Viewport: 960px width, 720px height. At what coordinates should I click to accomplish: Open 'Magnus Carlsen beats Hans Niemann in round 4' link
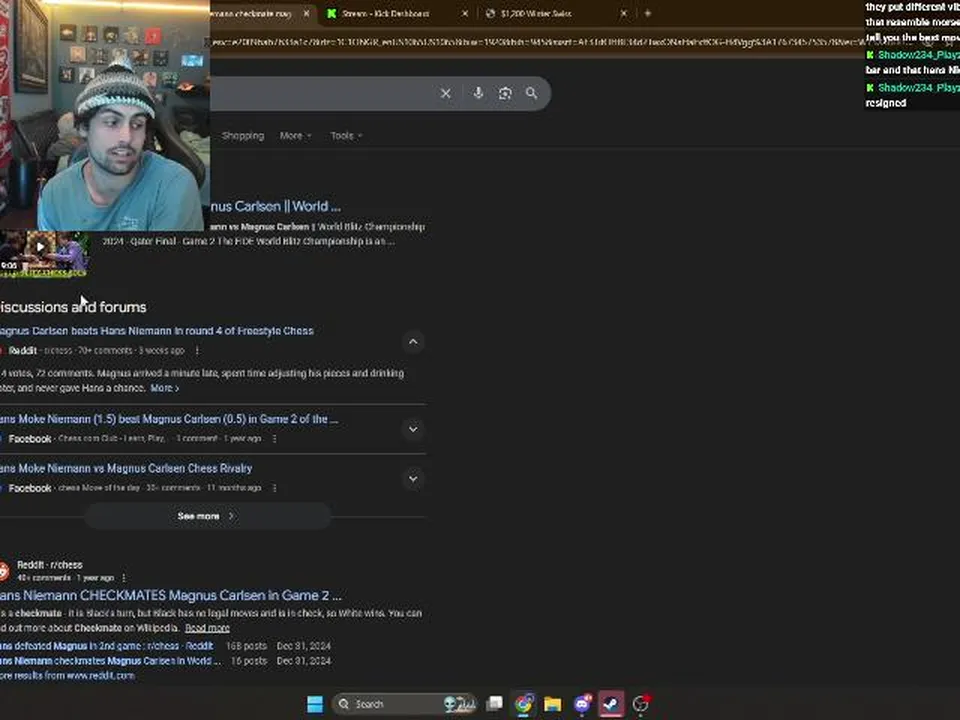[x=157, y=331]
